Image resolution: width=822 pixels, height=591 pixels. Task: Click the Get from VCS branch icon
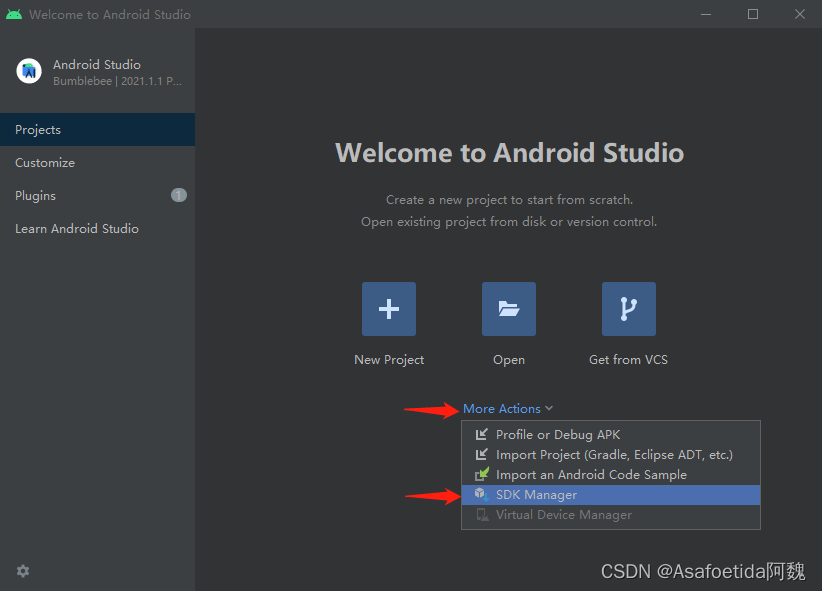(629, 309)
